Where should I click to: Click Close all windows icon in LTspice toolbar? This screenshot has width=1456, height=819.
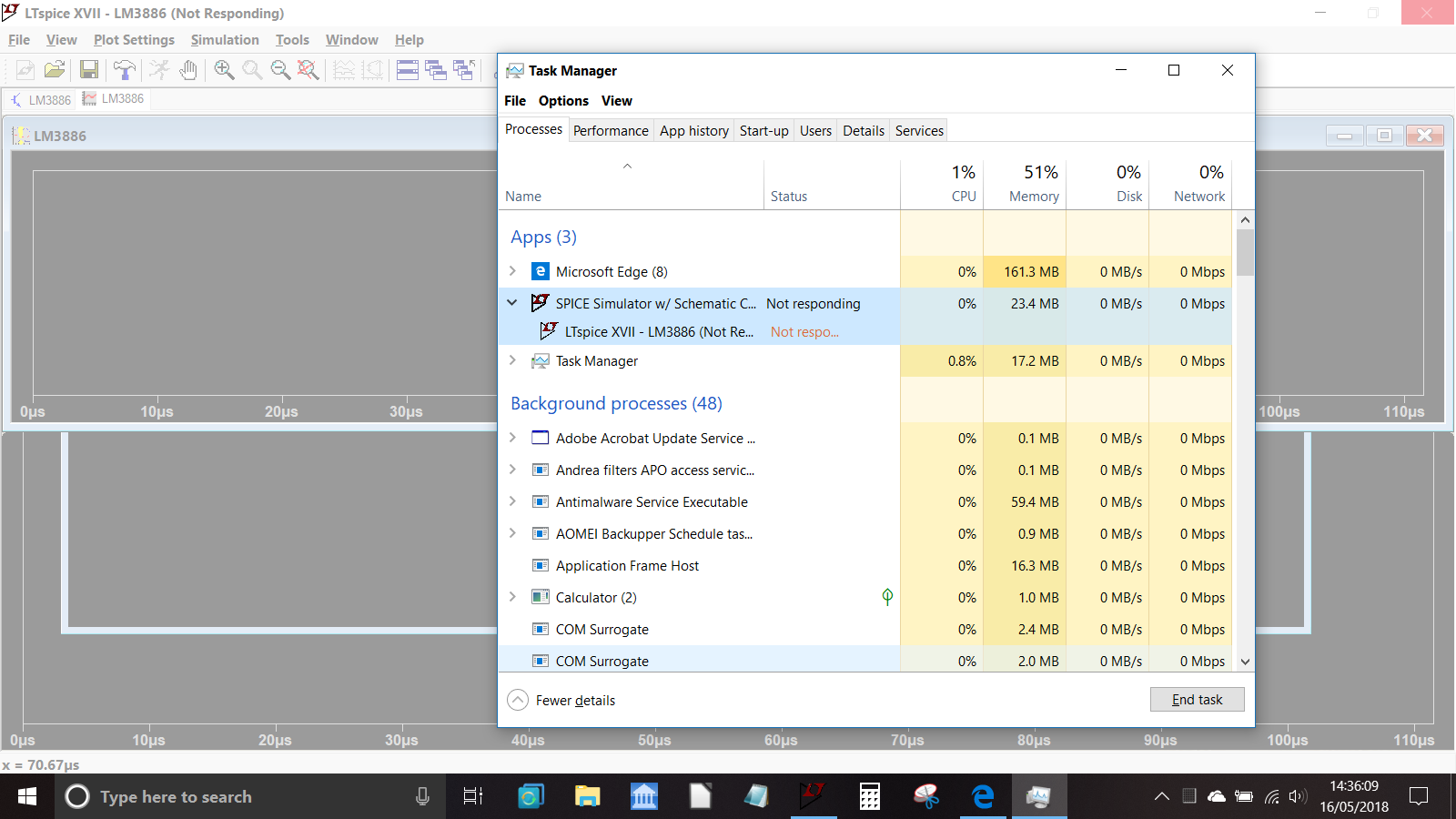pos(464,70)
